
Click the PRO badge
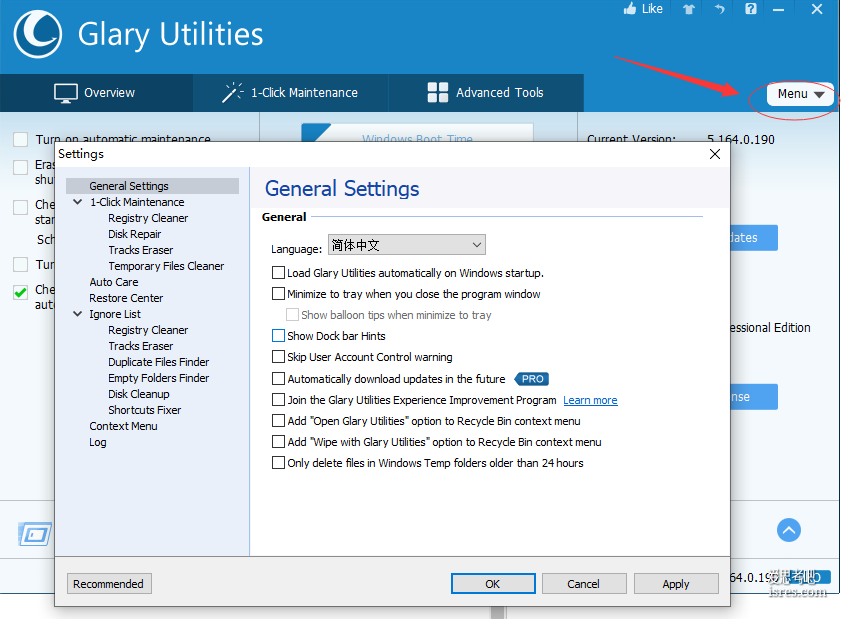[x=532, y=379]
